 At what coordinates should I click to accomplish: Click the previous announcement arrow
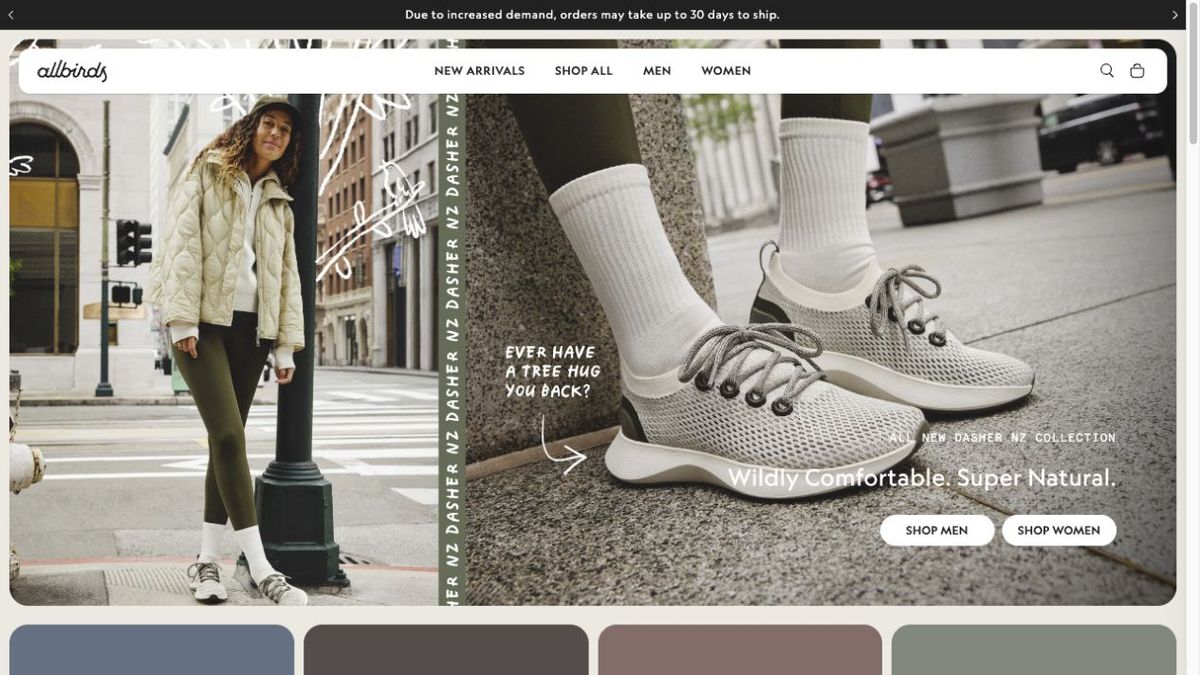11,15
